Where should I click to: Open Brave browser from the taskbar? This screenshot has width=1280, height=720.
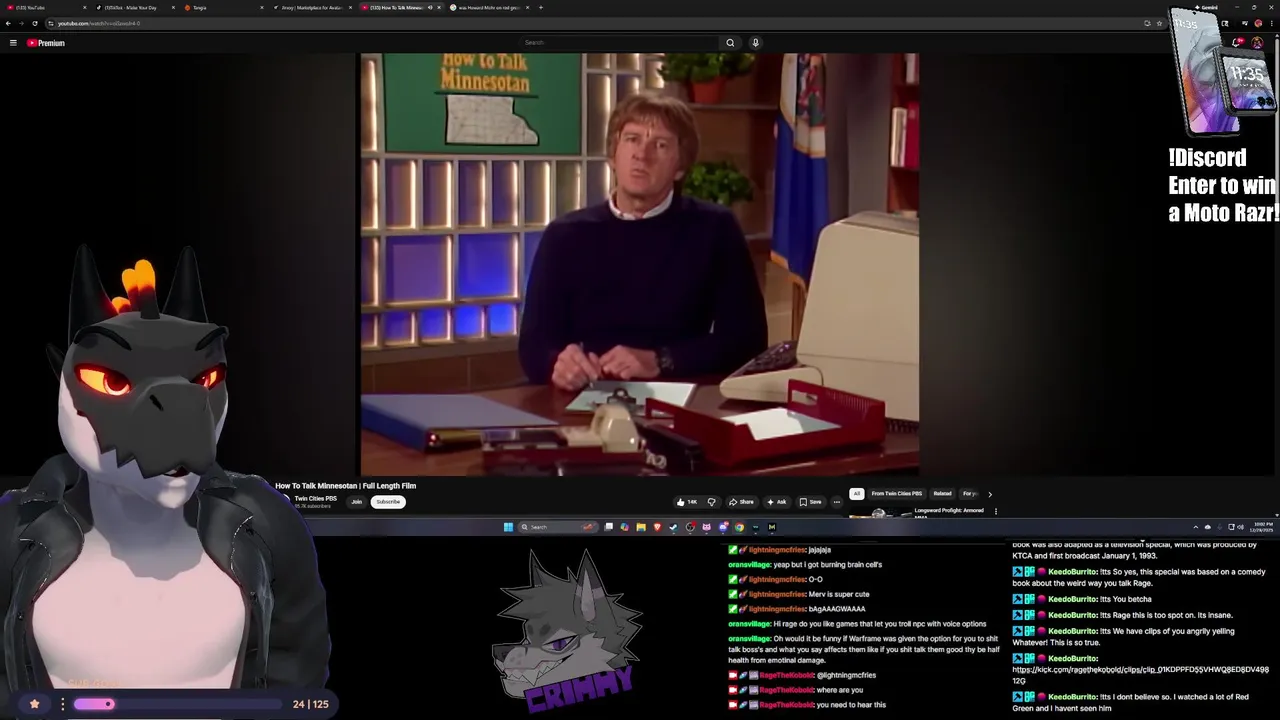(657, 527)
